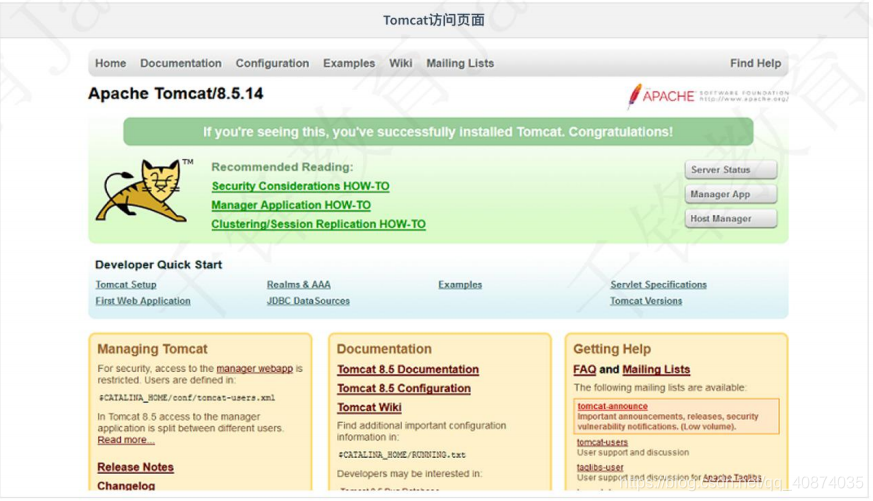Screen dimensions: 873x501
Task: Click the Tomcat cat logo image
Action: click(x=144, y=190)
